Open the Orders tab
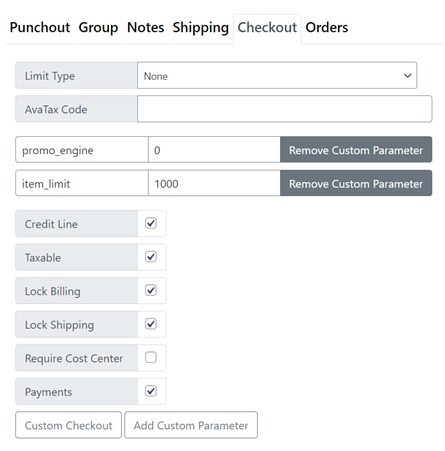Screen dimensions: 445x451 327,28
